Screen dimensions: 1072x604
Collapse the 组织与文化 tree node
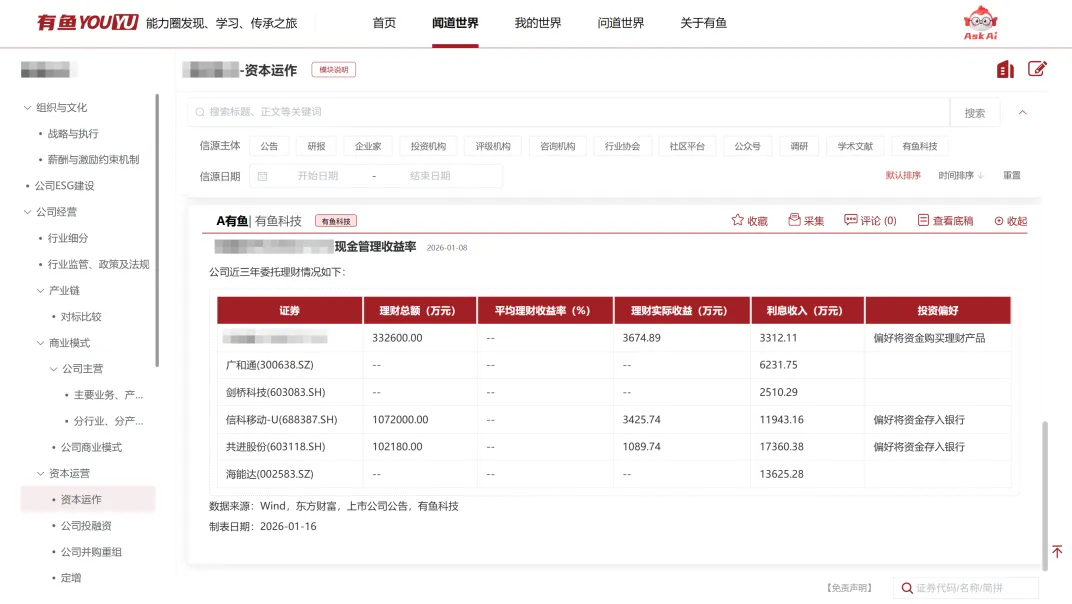point(27,107)
